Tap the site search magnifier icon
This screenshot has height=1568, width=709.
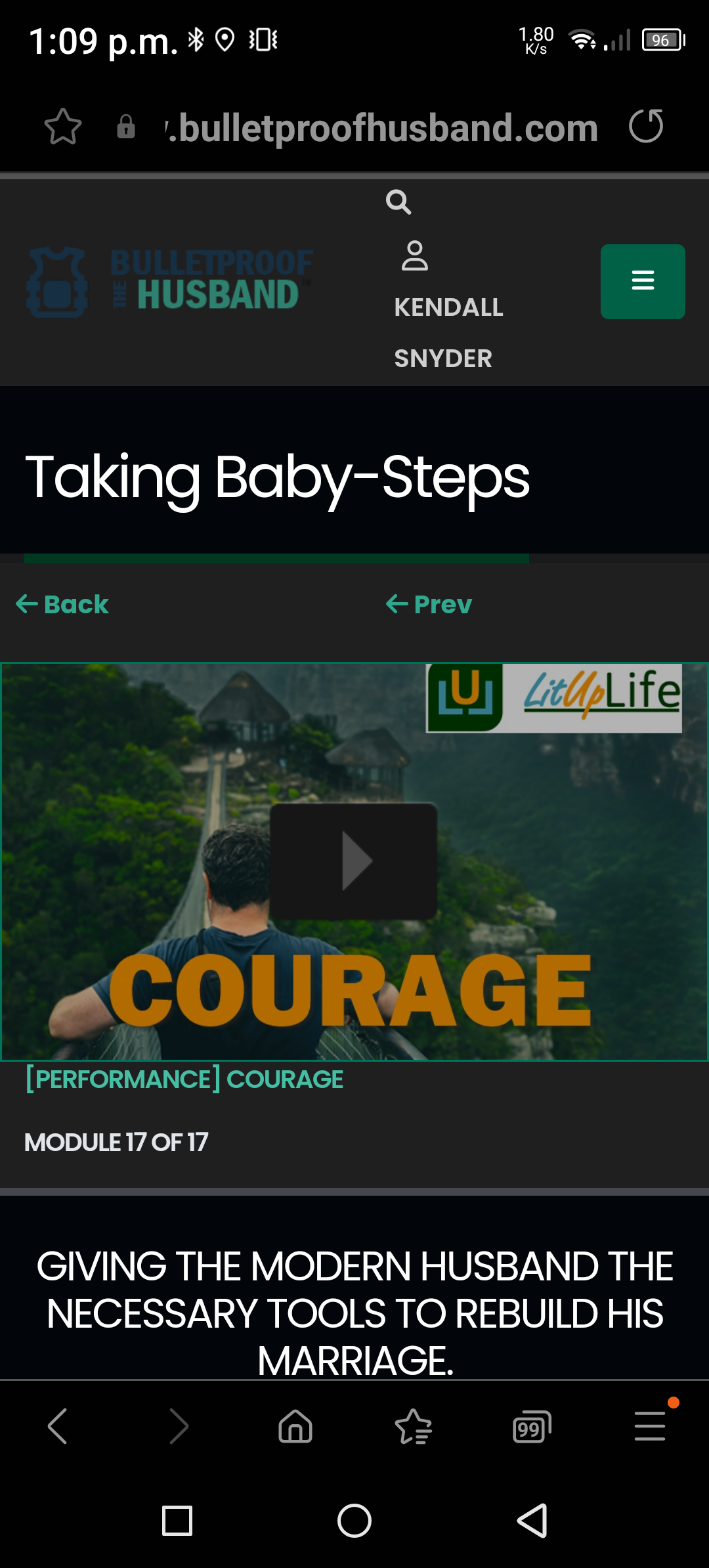tap(398, 202)
